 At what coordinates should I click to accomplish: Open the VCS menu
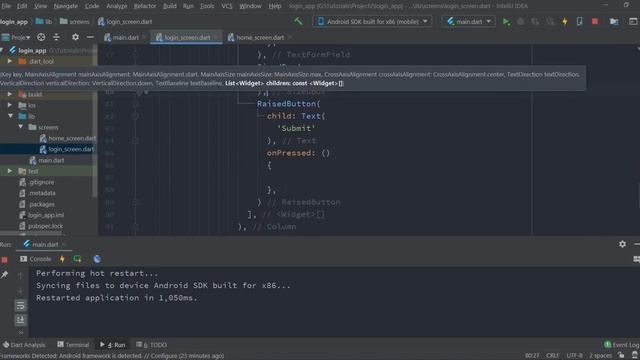pyautogui.click(x=227, y=6)
